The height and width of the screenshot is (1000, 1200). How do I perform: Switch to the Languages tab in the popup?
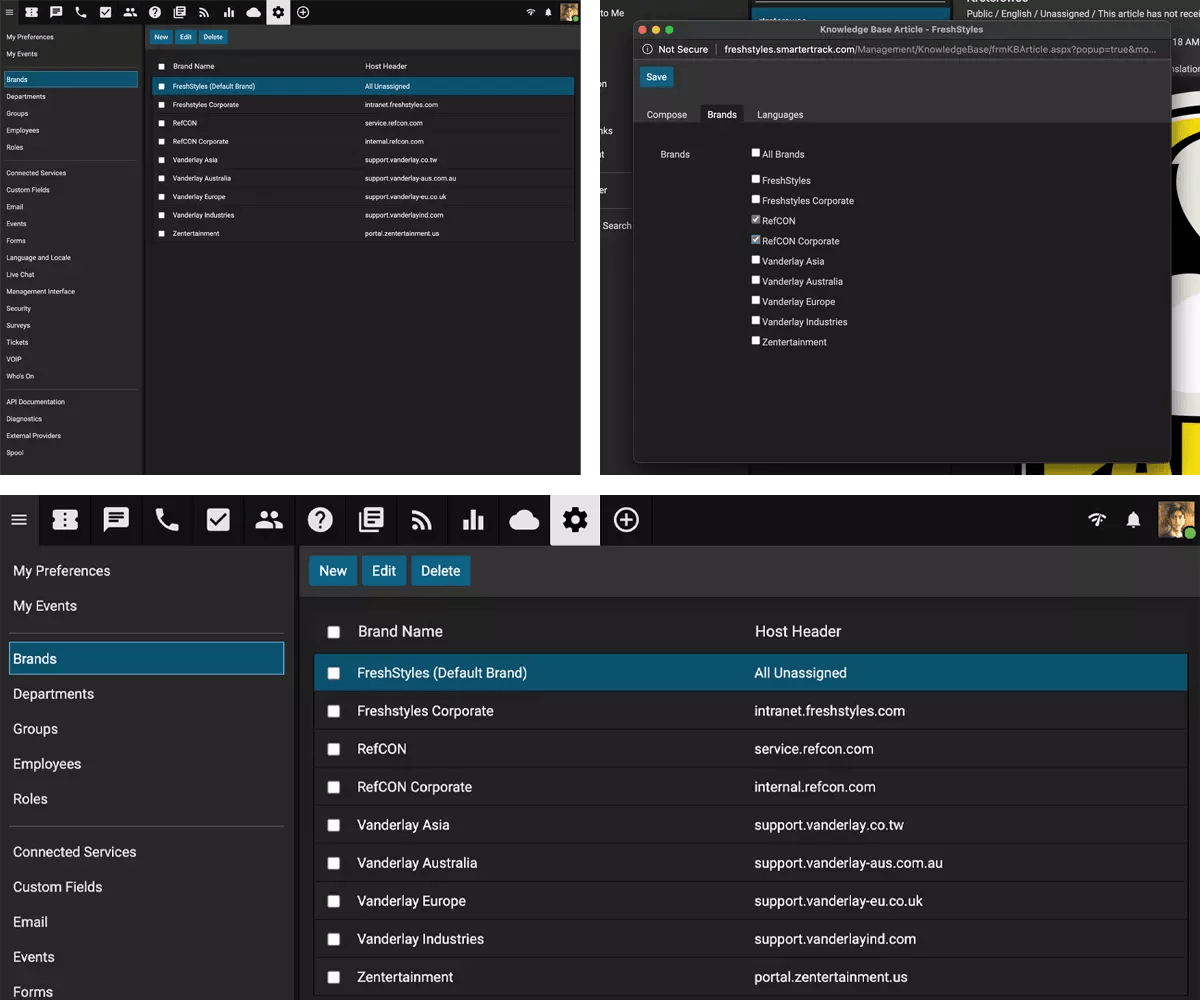pos(780,115)
